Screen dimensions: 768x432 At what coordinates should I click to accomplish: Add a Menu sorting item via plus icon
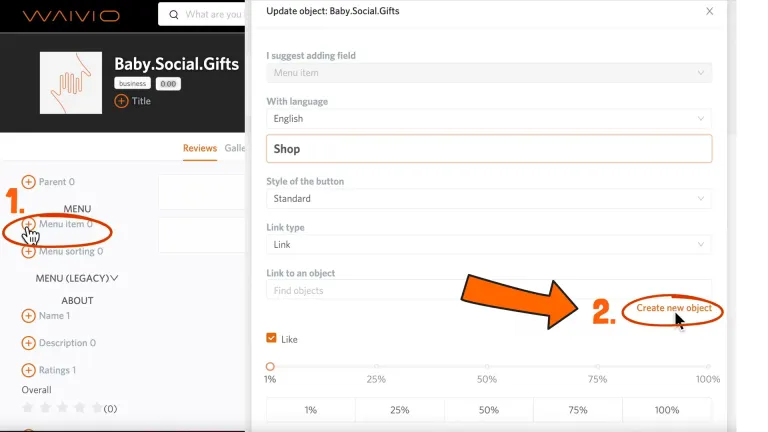pyautogui.click(x=28, y=251)
